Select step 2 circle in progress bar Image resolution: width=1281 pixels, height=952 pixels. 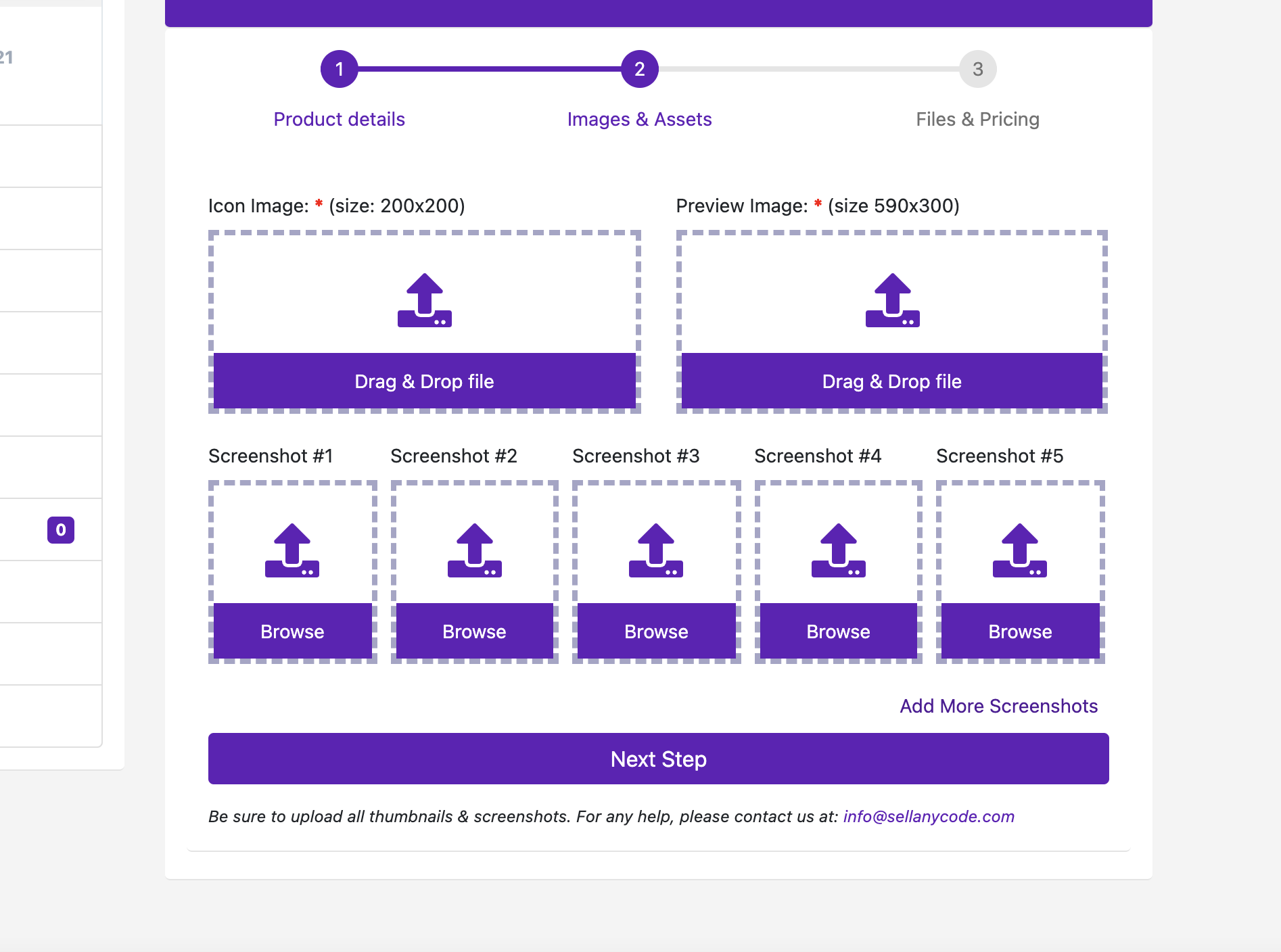pyautogui.click(x=640, y=69)
